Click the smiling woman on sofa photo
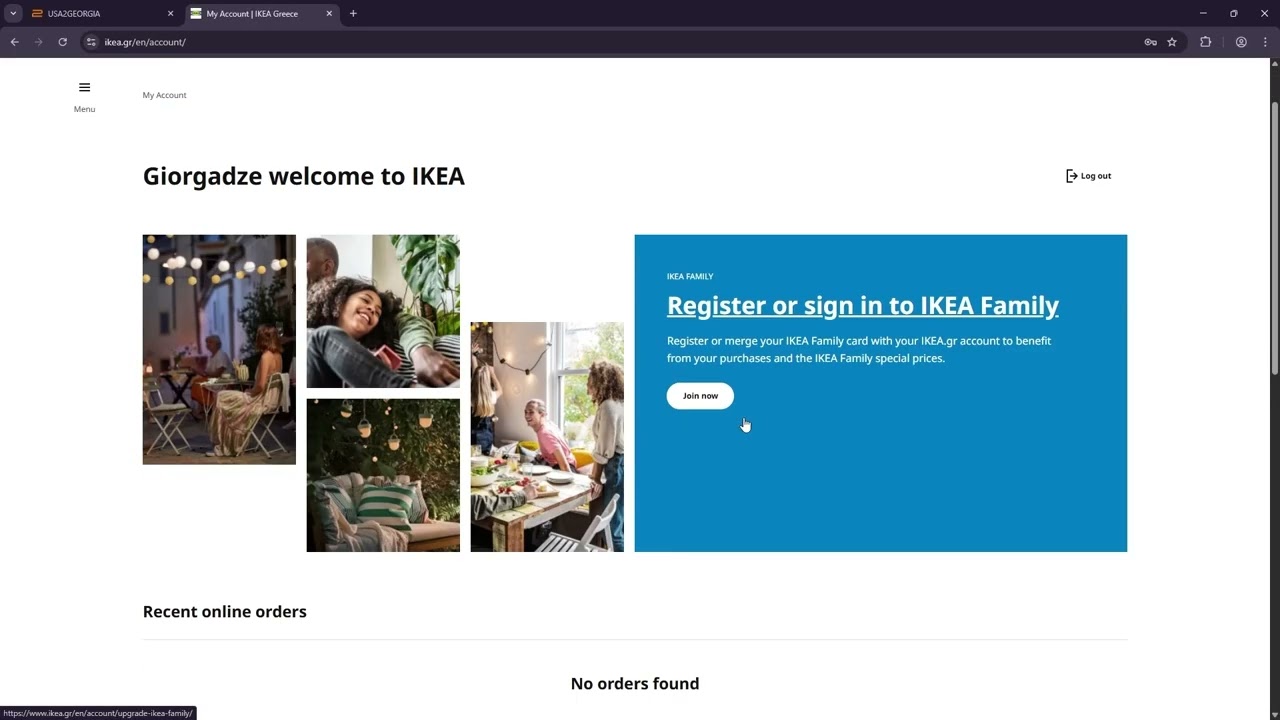 point(383,311)
